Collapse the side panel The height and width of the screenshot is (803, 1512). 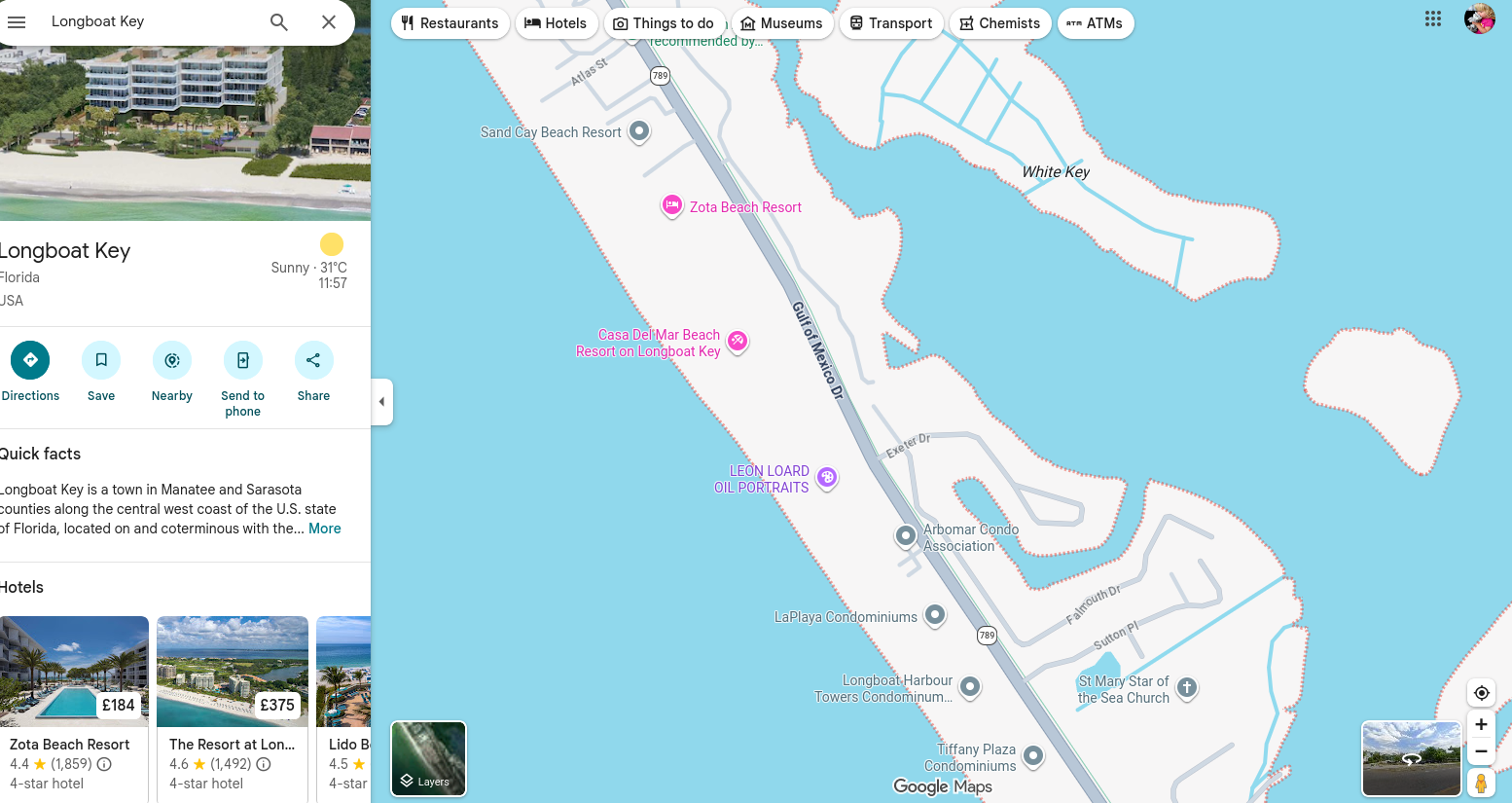[382, 402]
